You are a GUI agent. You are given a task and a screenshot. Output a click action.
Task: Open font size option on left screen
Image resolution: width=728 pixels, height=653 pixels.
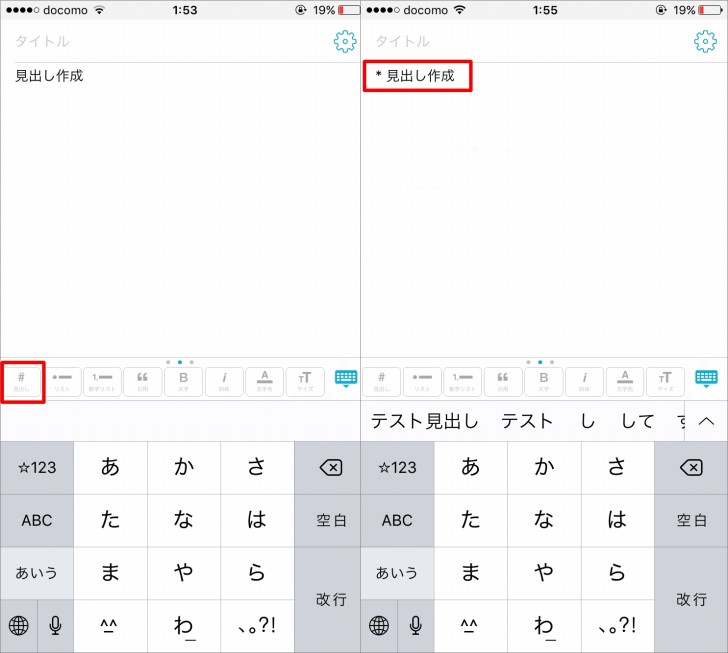[305, 381]
